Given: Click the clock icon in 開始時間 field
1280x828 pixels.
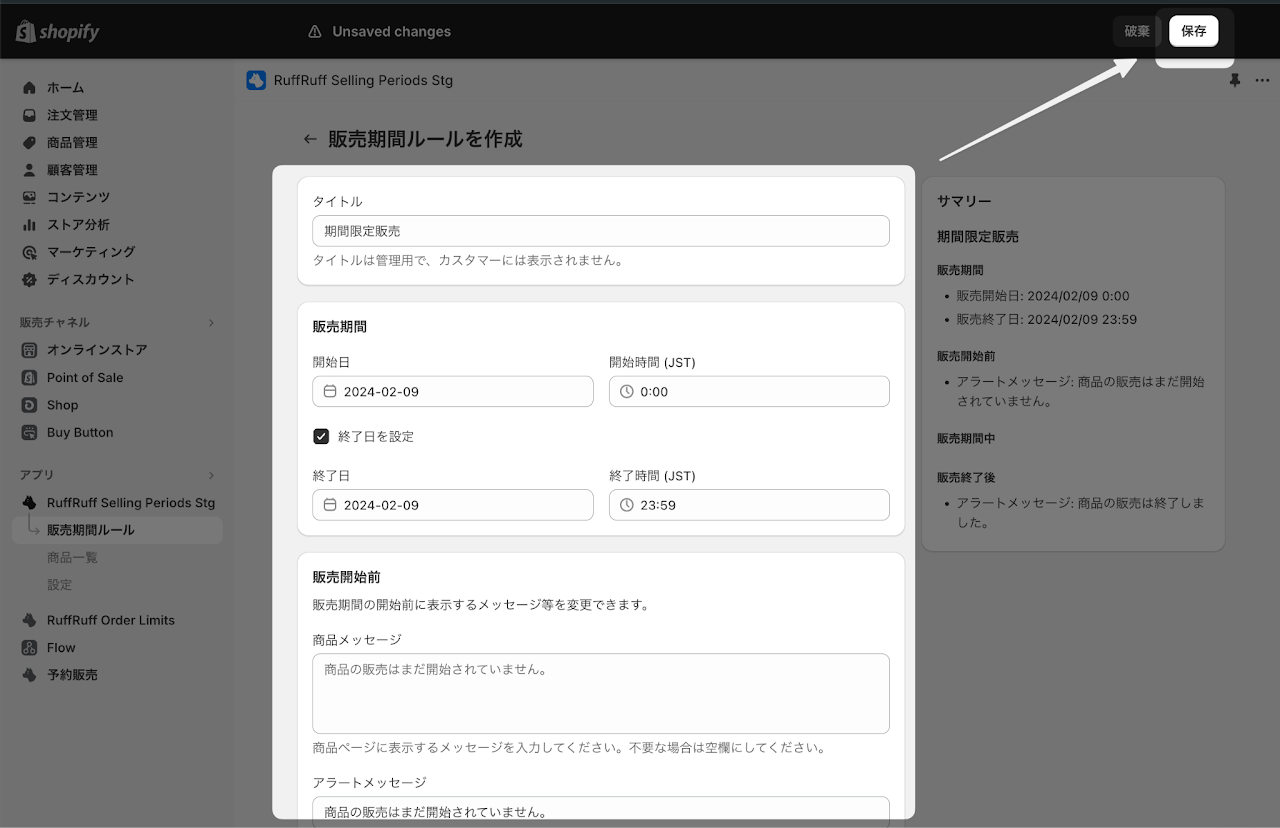Looking at the screenshot, I should click(627, 392).
